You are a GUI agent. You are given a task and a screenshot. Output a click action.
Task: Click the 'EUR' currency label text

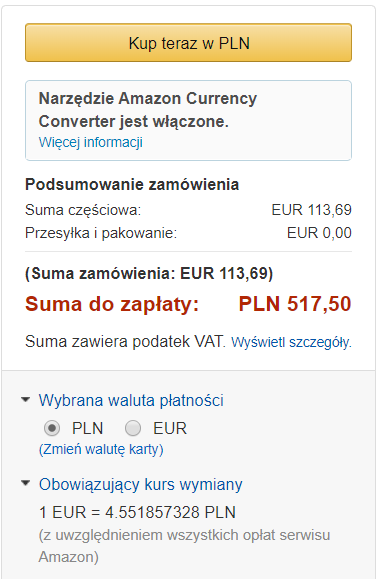170,428
